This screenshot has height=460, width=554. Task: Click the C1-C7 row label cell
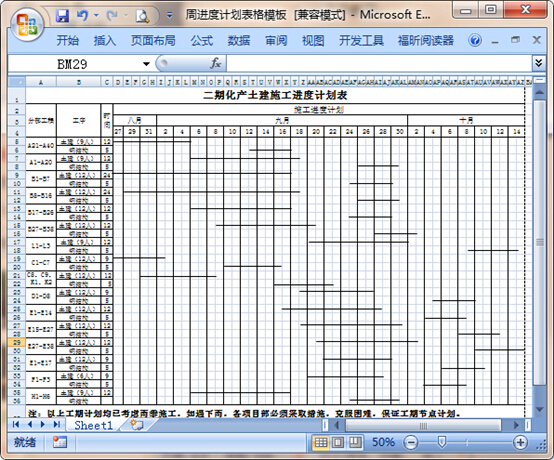pos(41,263)
